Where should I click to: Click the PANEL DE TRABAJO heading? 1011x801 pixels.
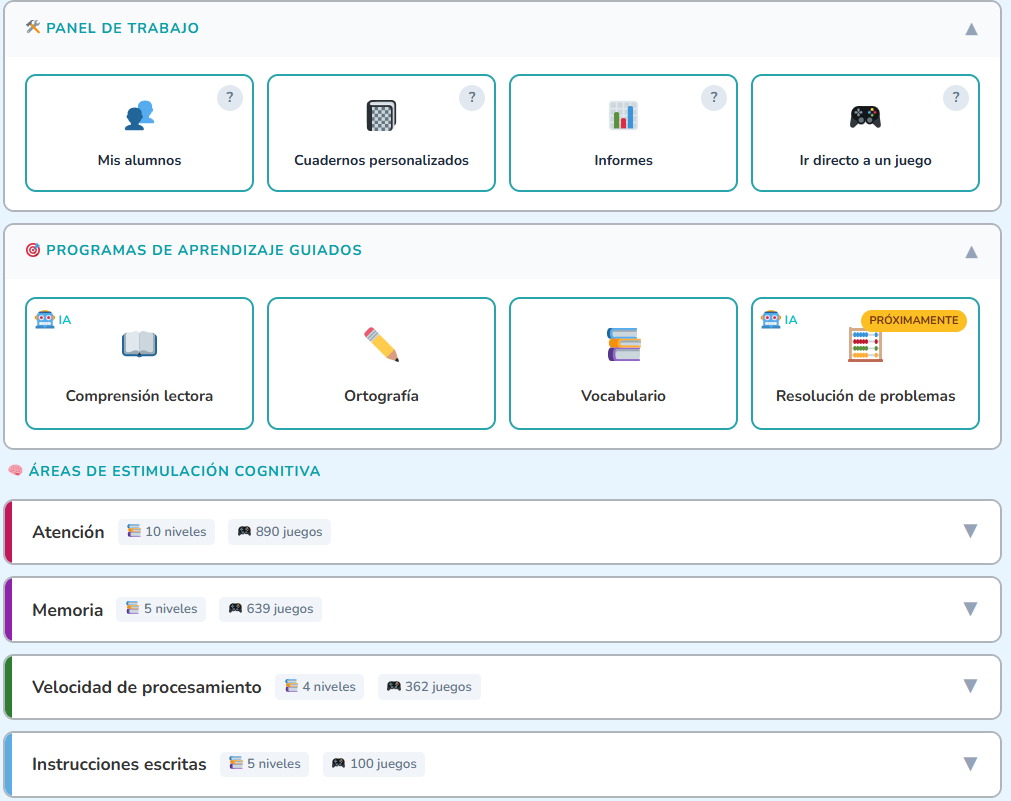pos(123,28)
